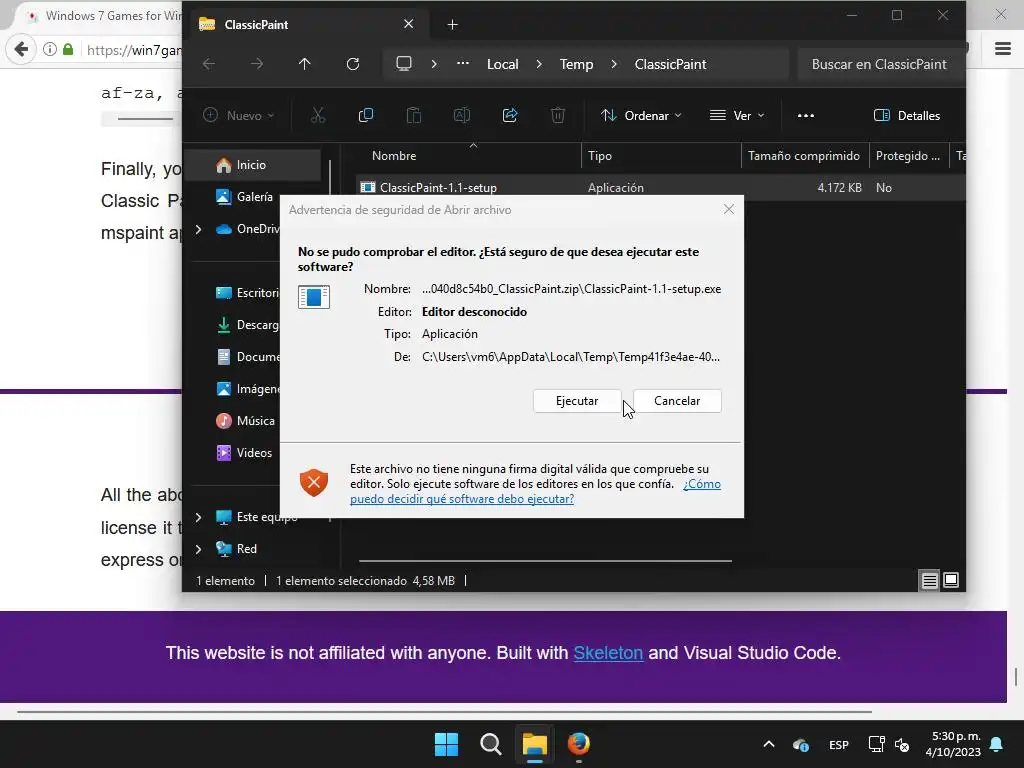
Task: Go up one folder level in Explorer
Action: (x=304, y=64)
